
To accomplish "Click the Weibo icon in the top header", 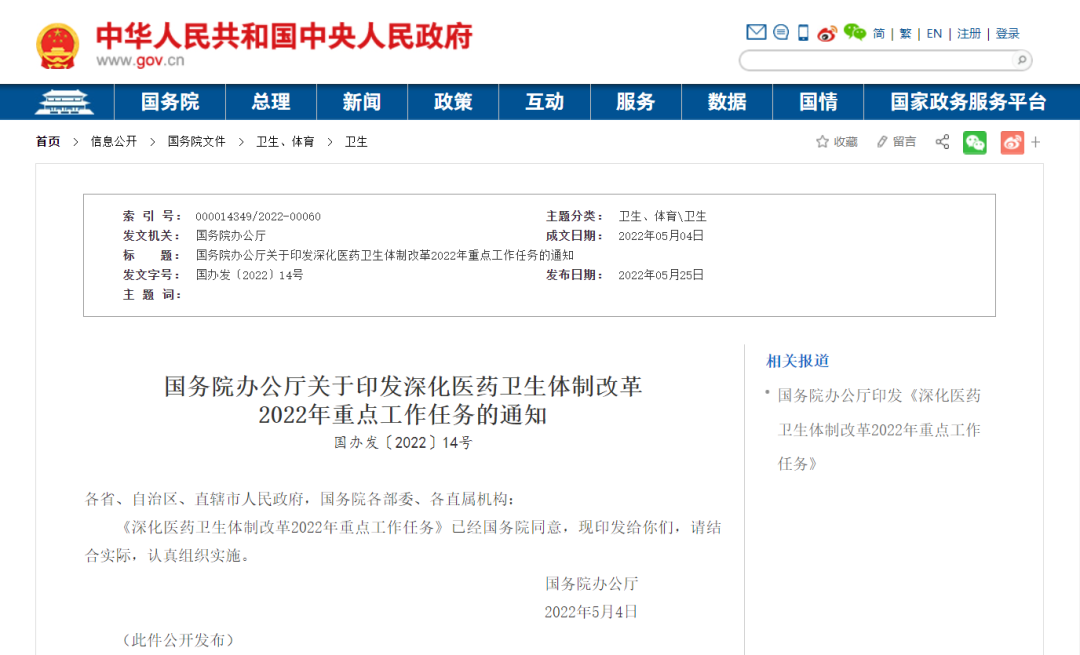I will click(x=826, y=32).
